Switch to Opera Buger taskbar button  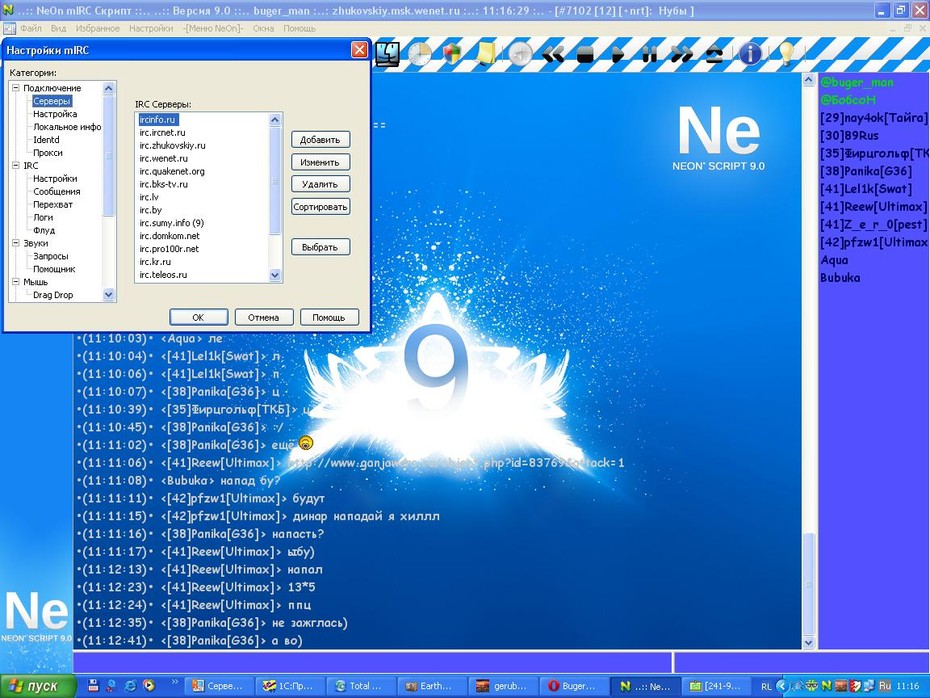(574, 686)
